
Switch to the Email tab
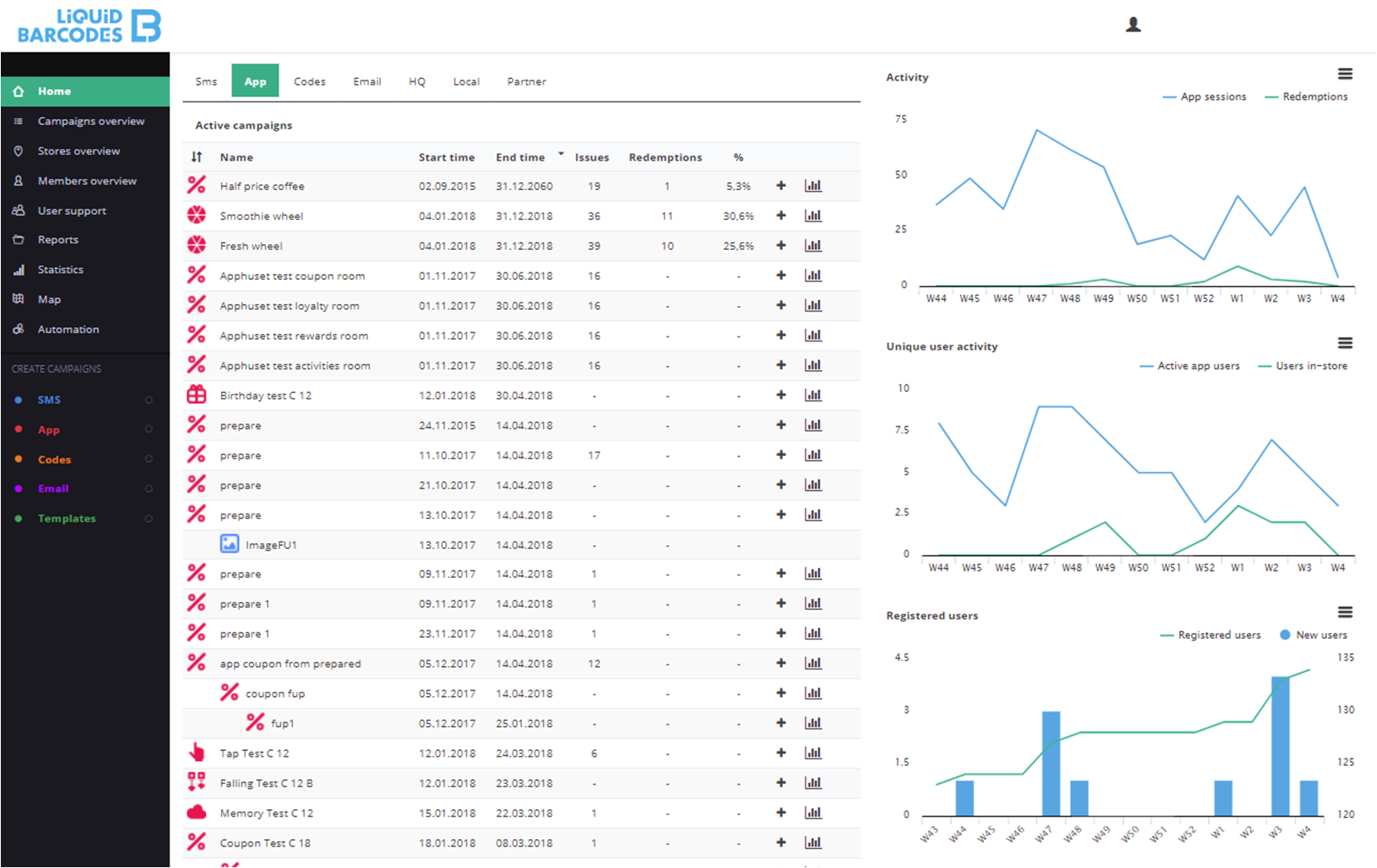(x=366, y=81)
